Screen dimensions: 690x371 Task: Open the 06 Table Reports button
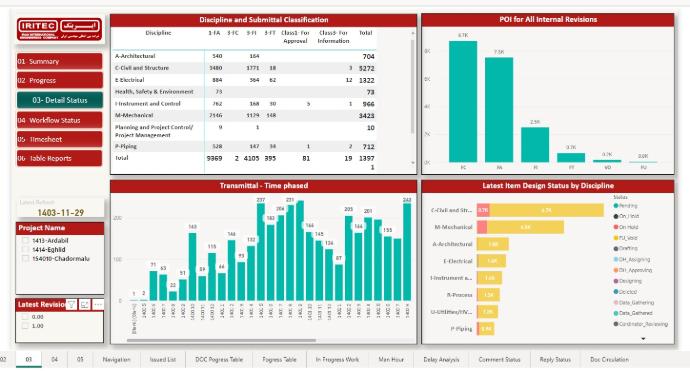click(59, 158)
